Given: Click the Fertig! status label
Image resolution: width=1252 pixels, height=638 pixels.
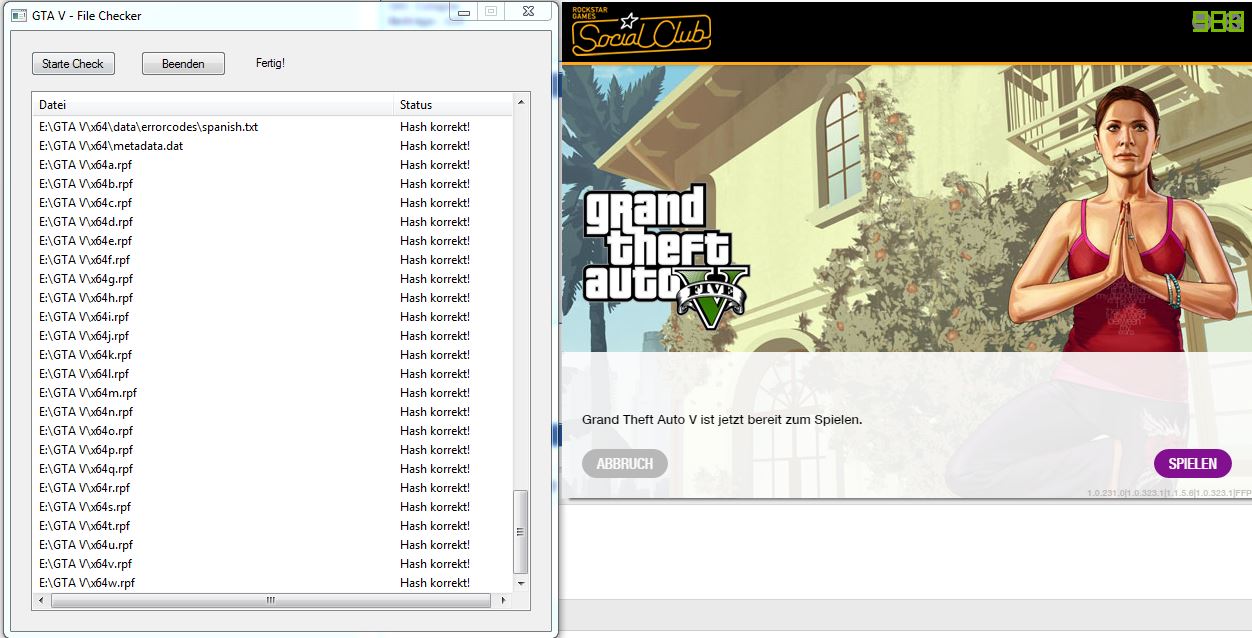Looking at the screenshot, I should (x=270, y=63).
